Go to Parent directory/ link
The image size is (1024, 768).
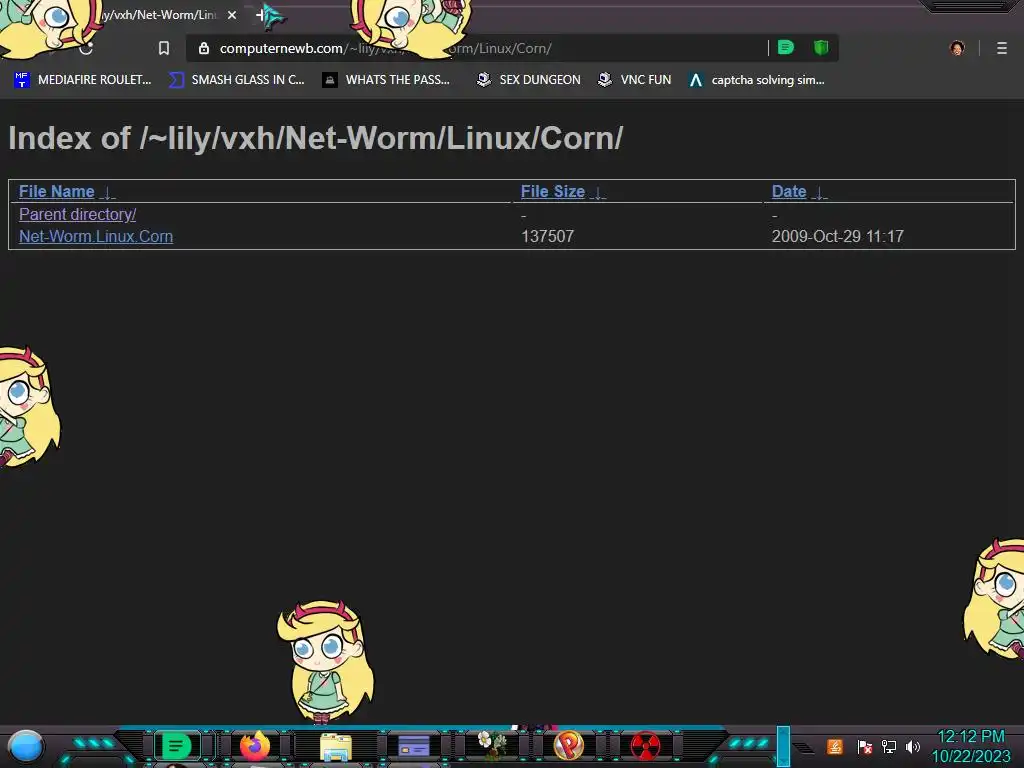[x=78, y=214]
